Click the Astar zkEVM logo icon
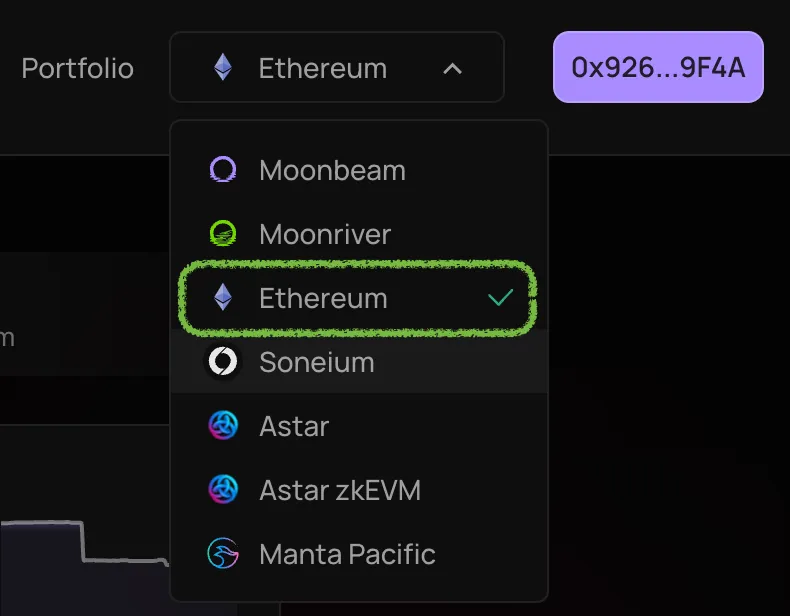Screen dimensions: 790x616 tap(223, 490)
